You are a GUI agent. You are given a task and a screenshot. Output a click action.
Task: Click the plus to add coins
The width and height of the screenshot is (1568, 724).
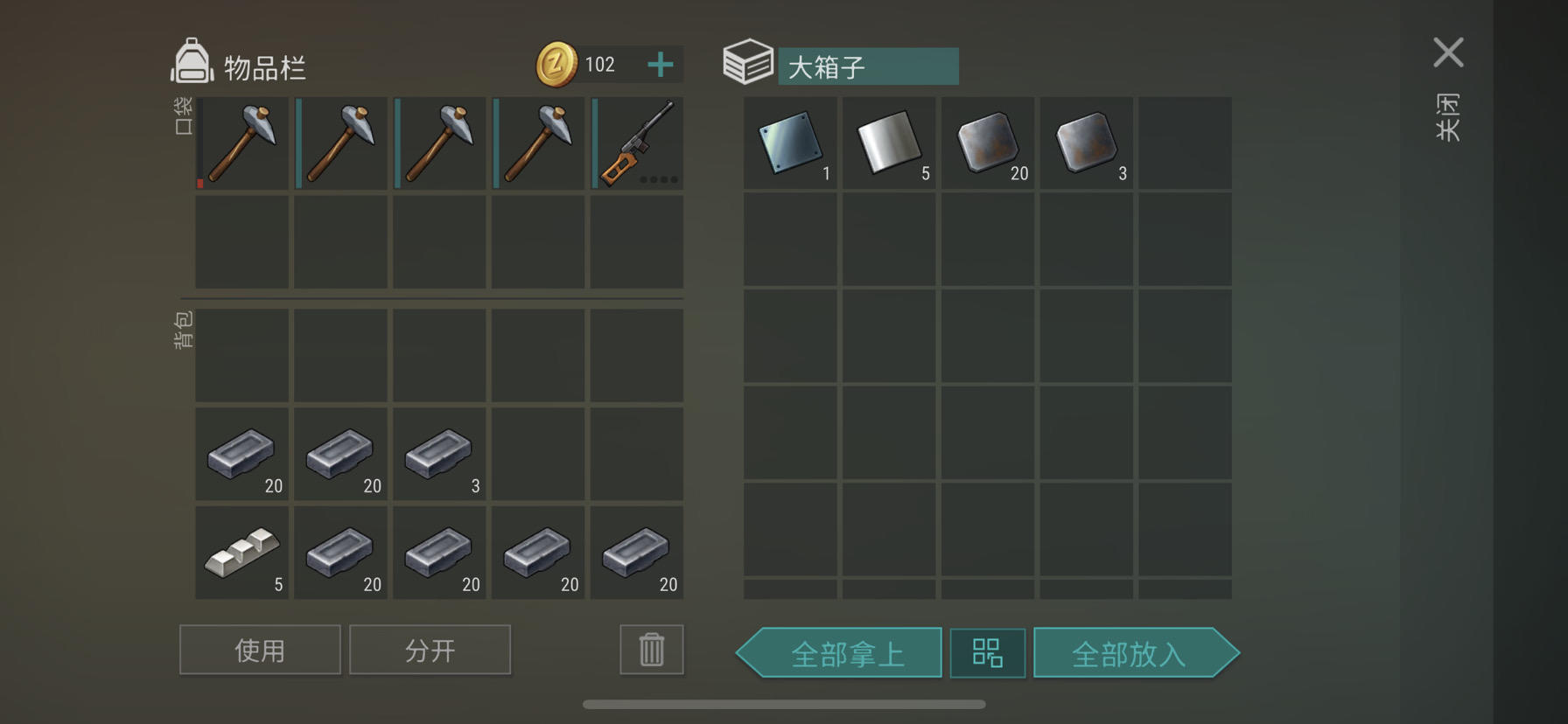coord(661,64)
